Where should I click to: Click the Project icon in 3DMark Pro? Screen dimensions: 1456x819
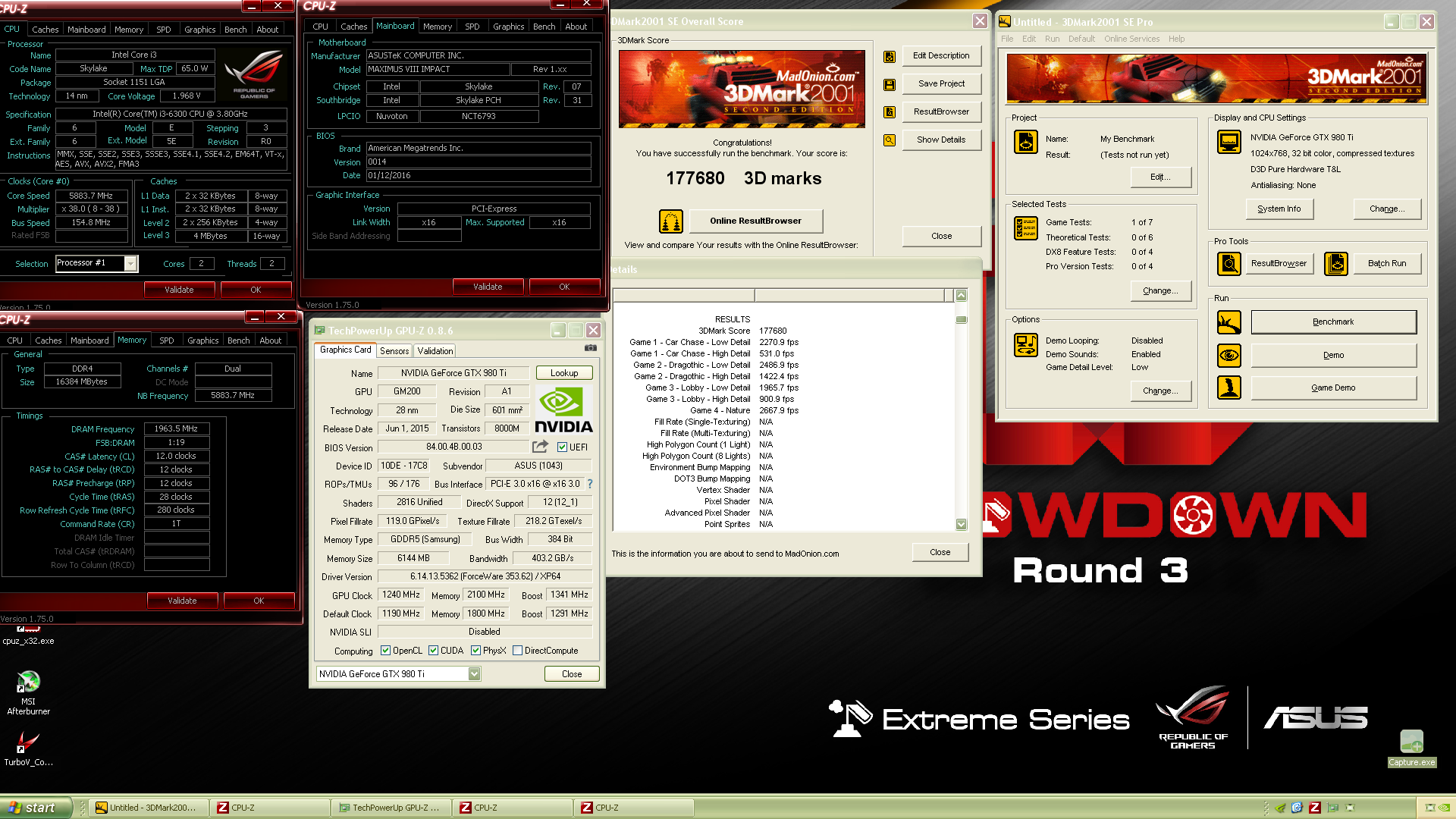click(x=1026, y=142)
